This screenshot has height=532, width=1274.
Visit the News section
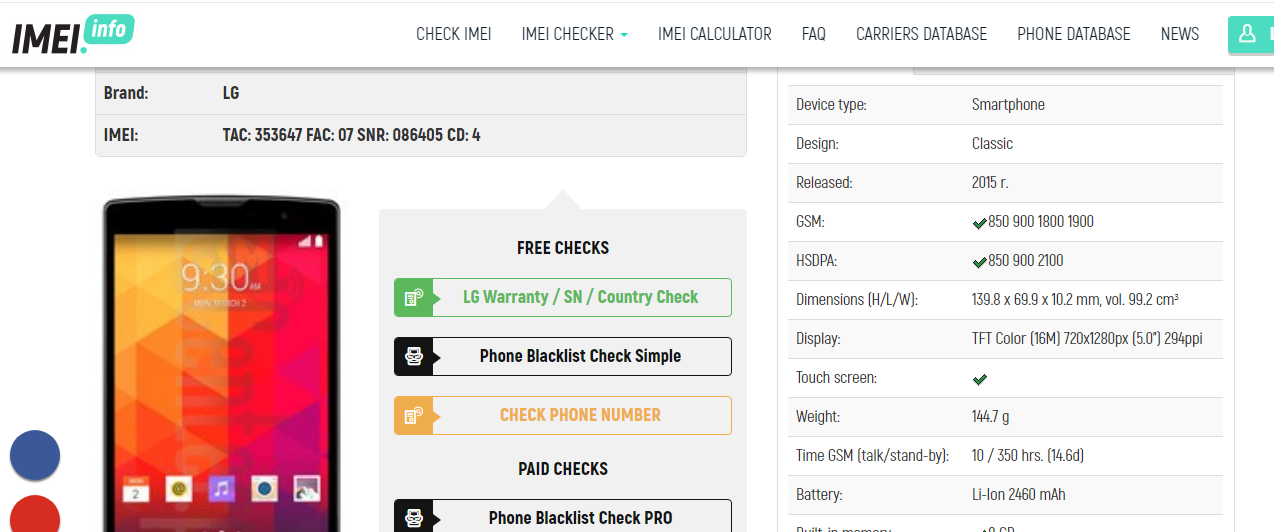tap(1179, 34)
